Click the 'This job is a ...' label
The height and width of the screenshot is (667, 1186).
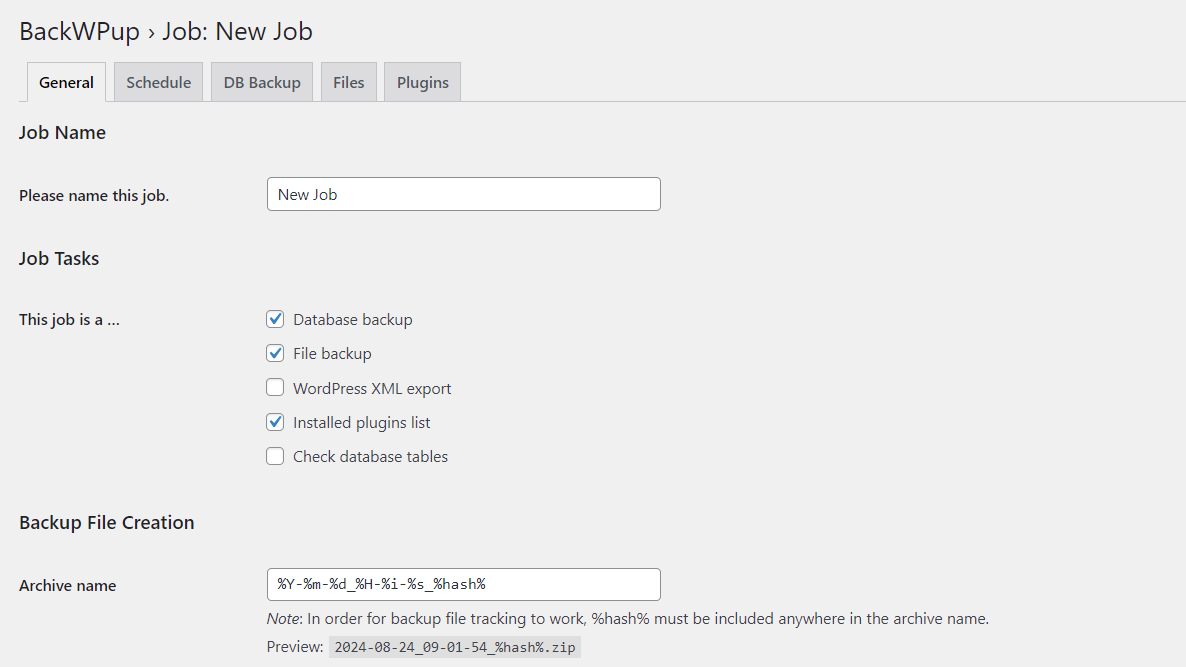[68, 319]
